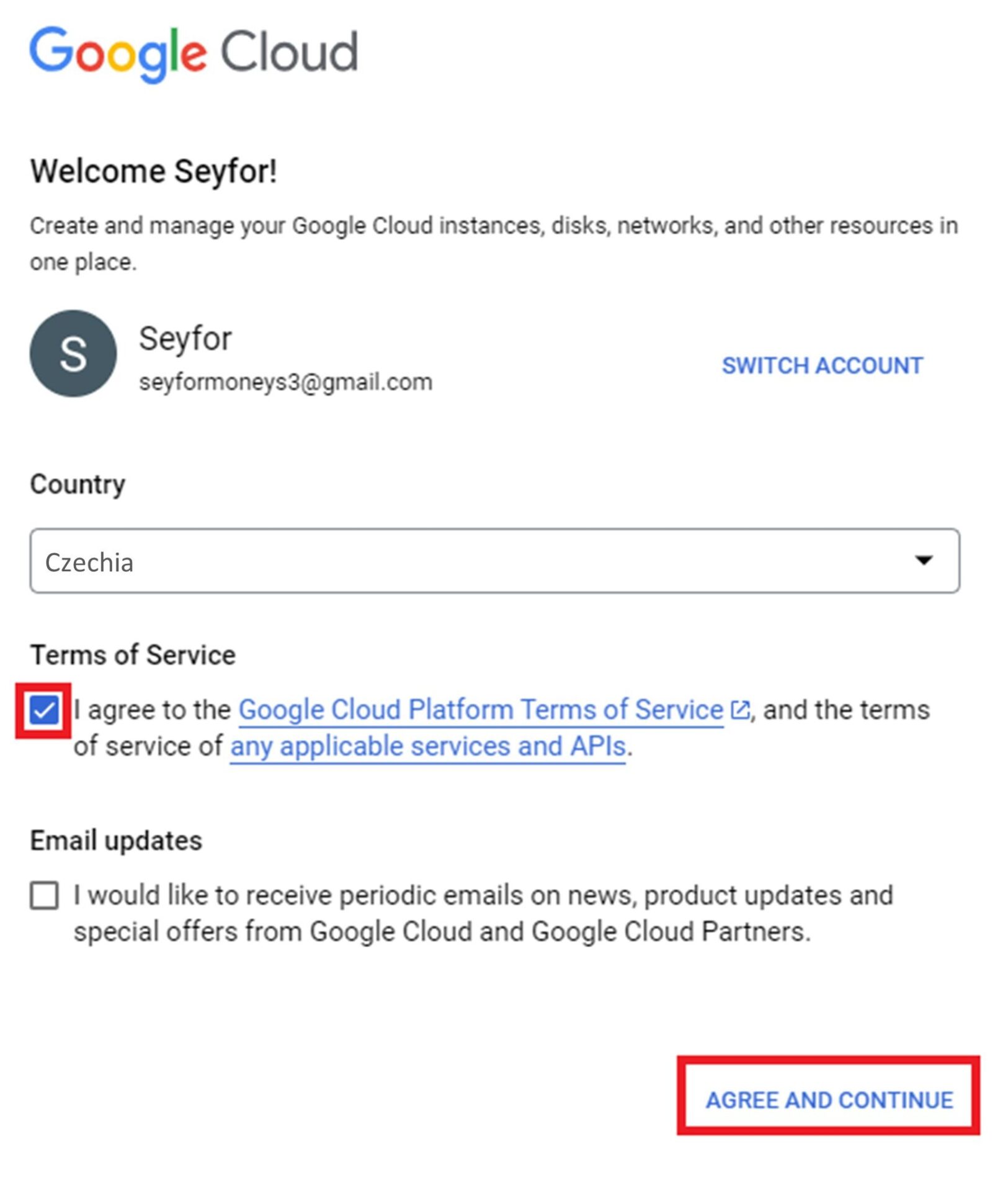Click the Email updates section heading

click(116, 841)
